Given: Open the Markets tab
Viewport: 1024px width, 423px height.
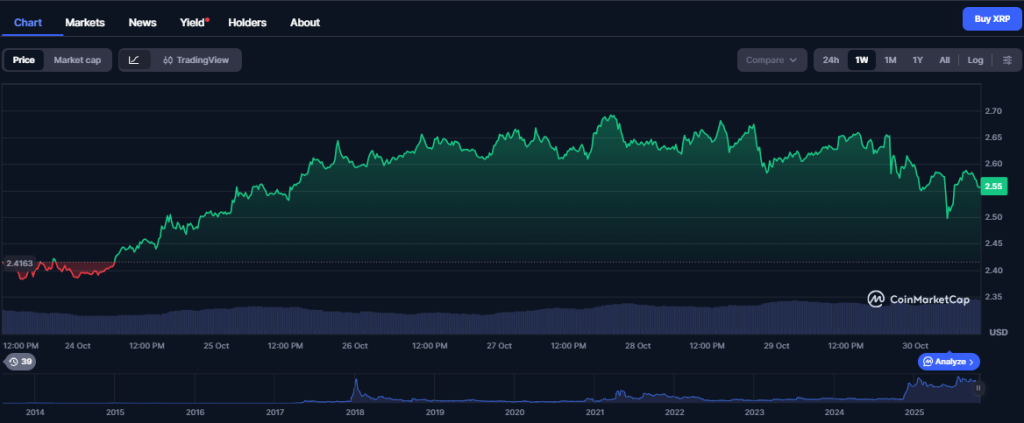Looking at the screenshot, I should 85,21.
